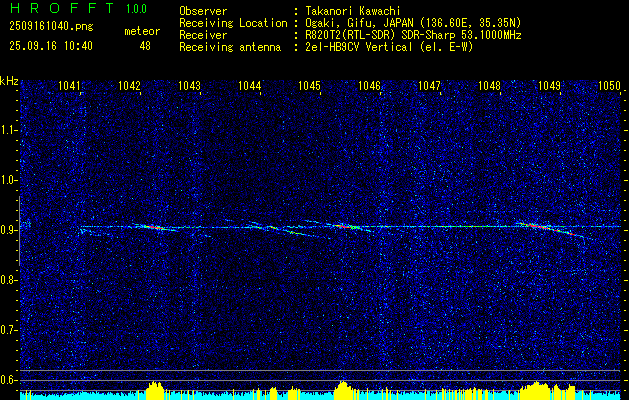Select the 1045 time axis label
This screenshot has height=400, width=629.
pos(310,86)
